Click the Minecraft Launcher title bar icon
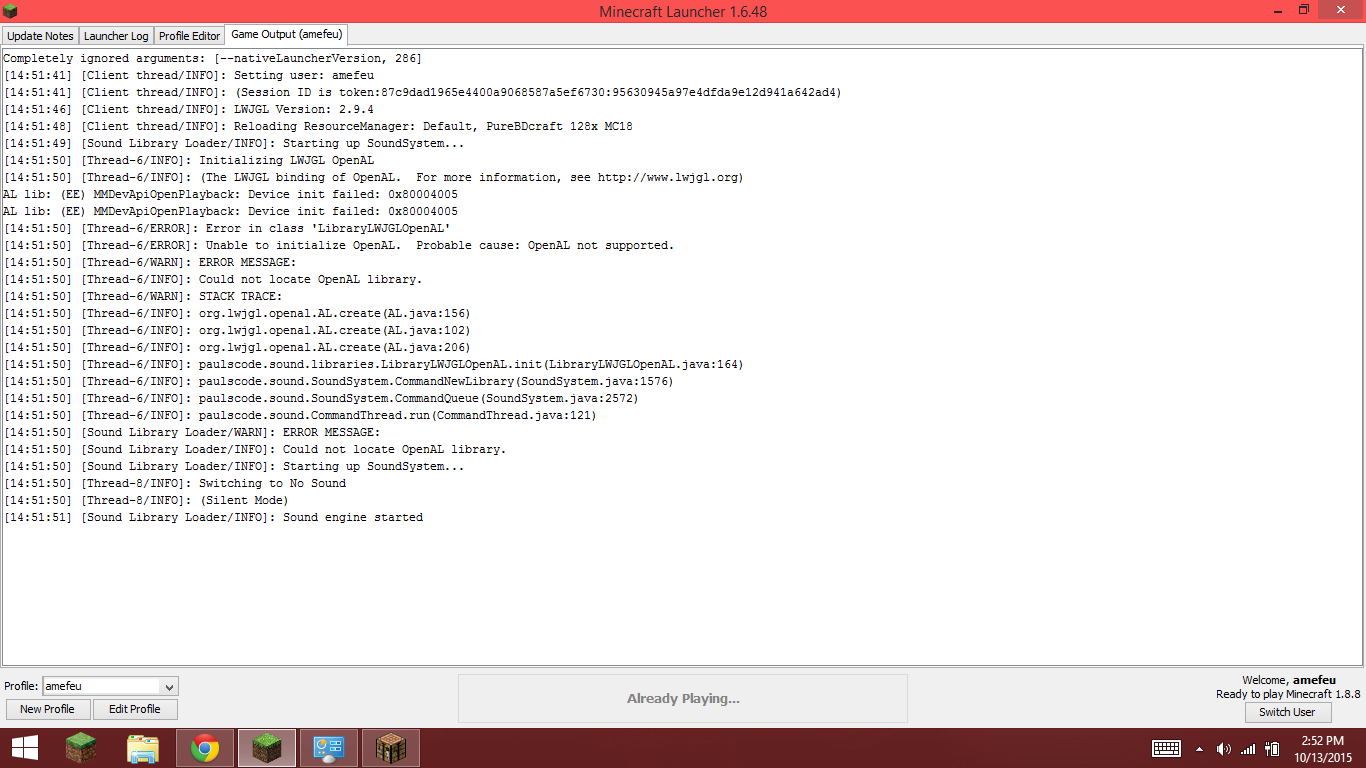Viewport: 1366px width, 768px height. 11,11
